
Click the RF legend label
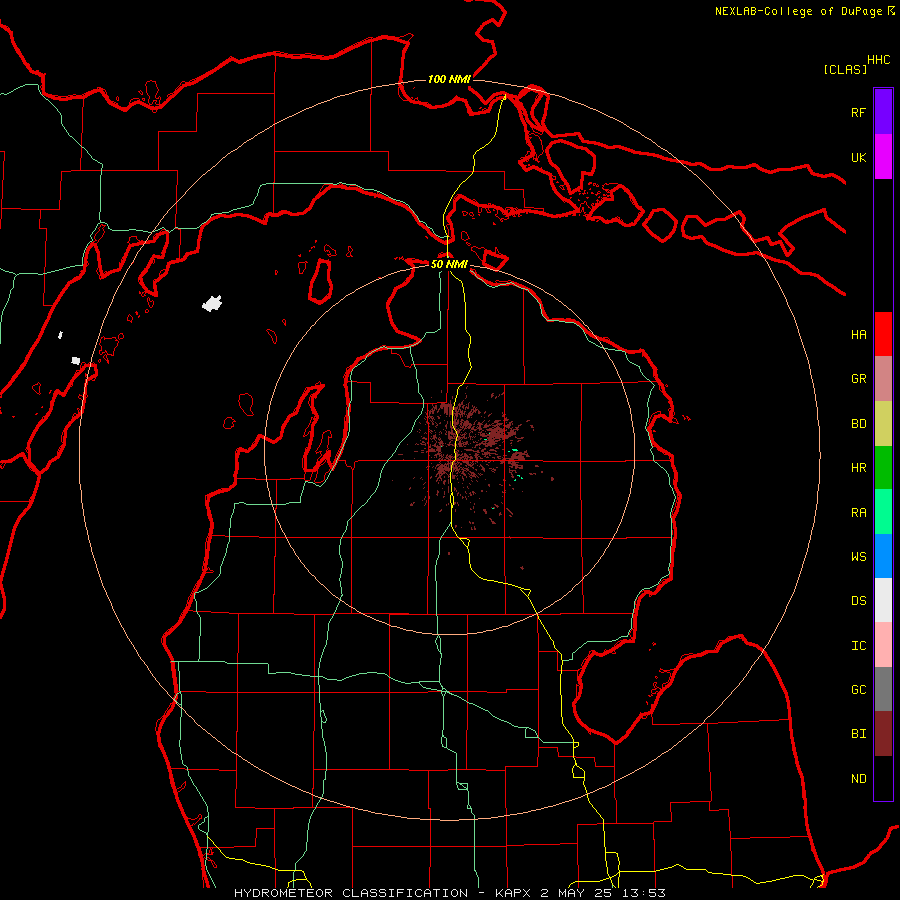pyautogui.click(x=858, y=112)
